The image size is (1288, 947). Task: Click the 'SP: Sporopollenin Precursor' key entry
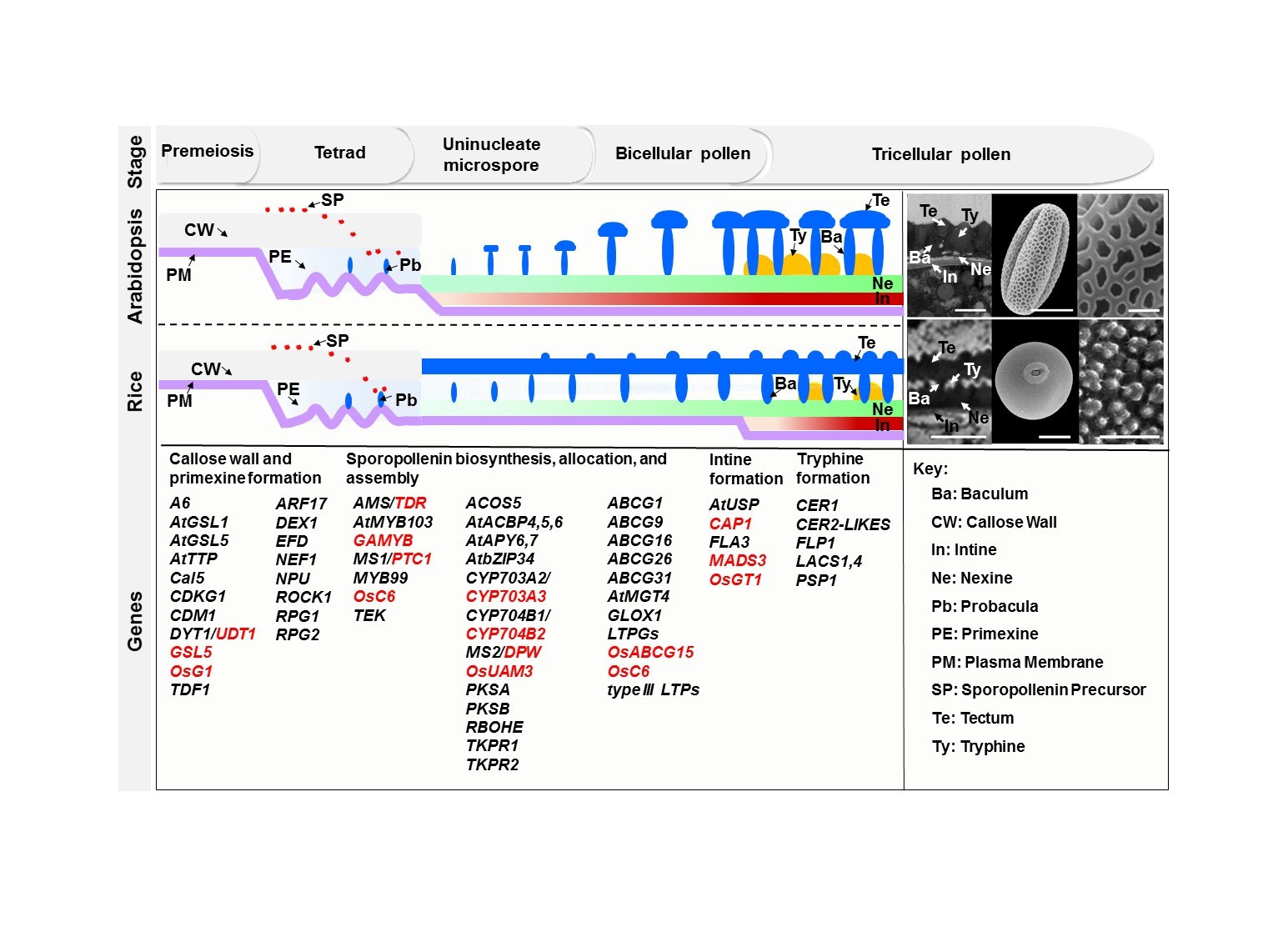(x=1038, y=690)
